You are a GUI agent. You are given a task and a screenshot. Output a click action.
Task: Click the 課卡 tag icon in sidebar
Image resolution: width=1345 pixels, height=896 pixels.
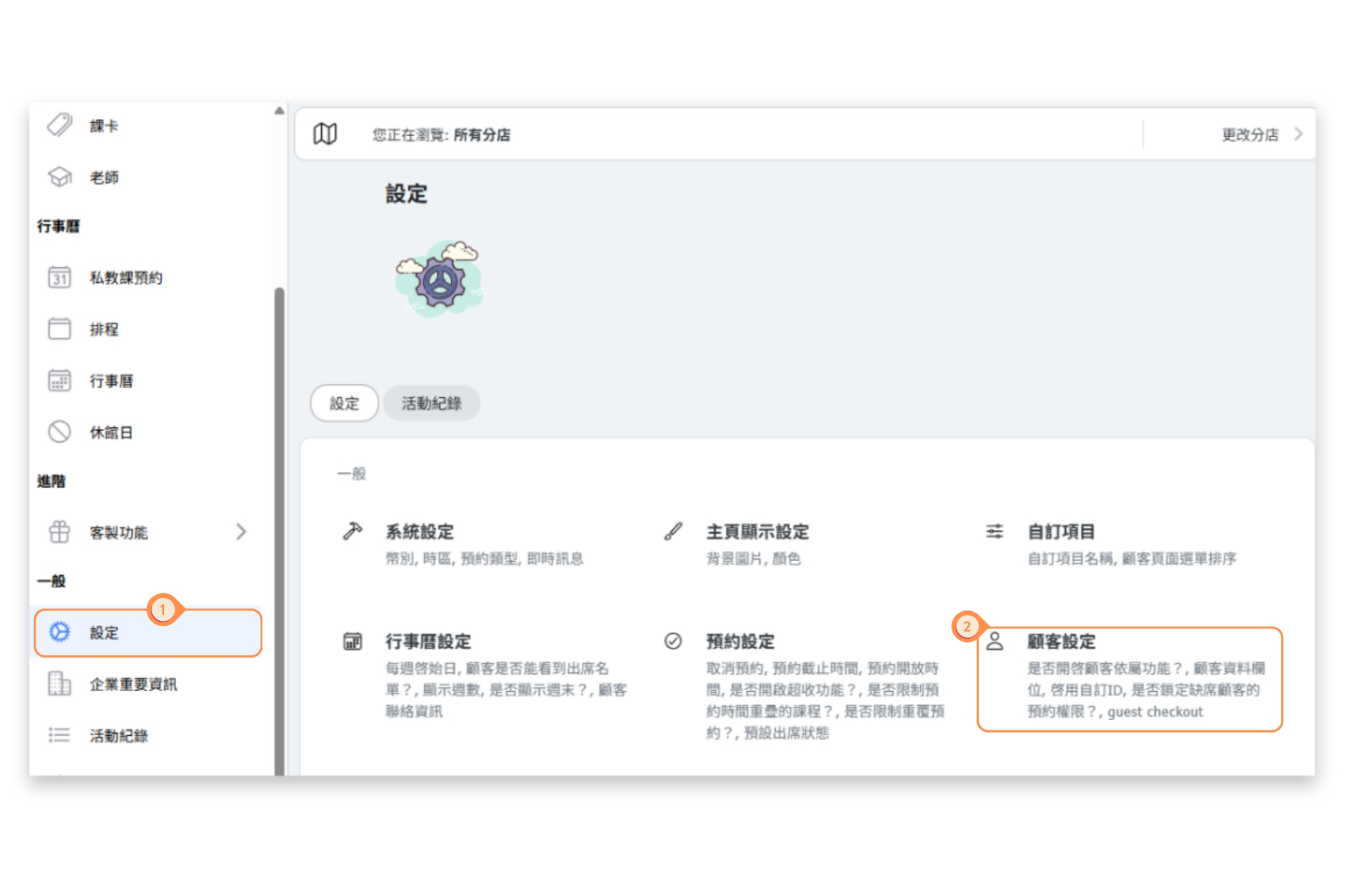coord(59,125)
